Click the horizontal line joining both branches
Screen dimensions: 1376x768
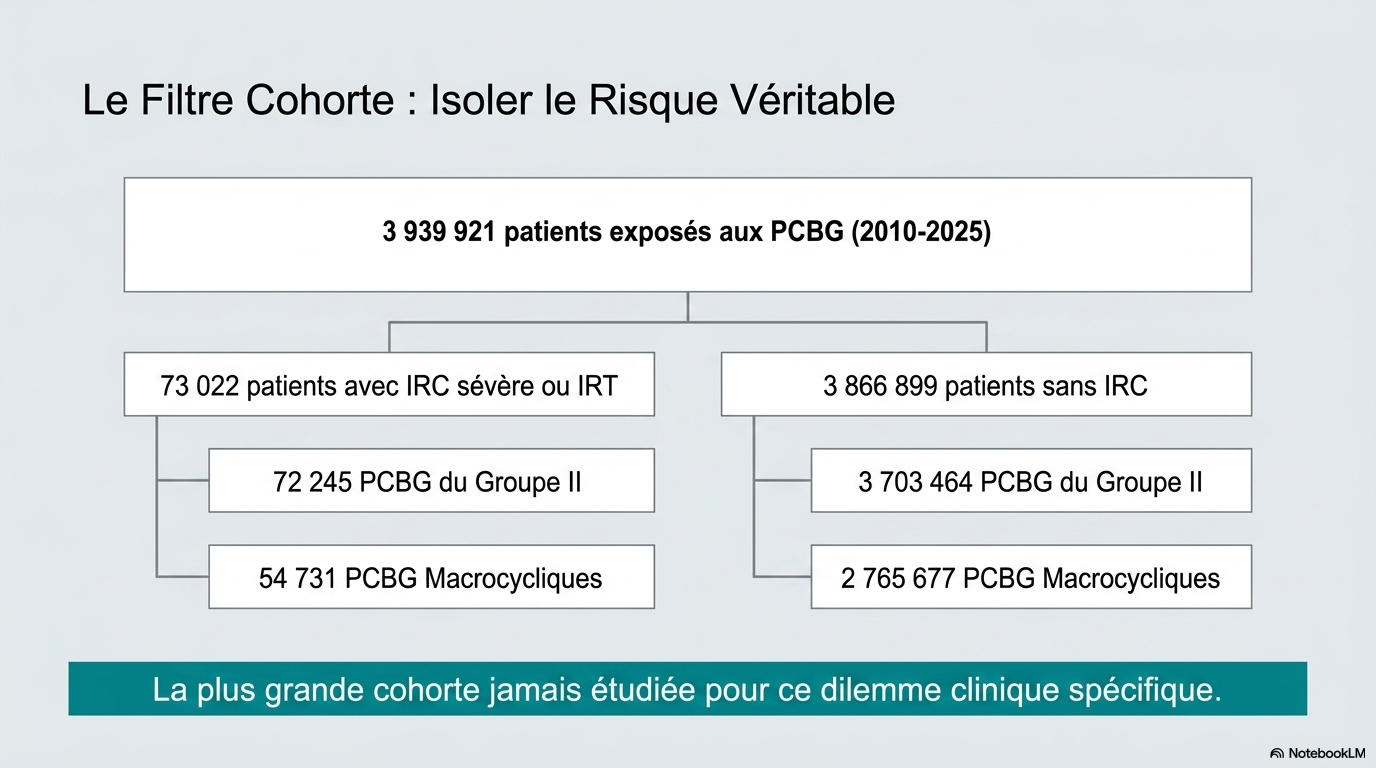(687, 323)
